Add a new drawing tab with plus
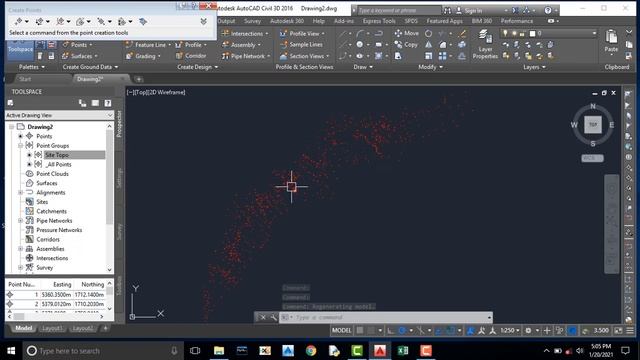This screenshot has width=640, height=360. (x=139, y=79)
